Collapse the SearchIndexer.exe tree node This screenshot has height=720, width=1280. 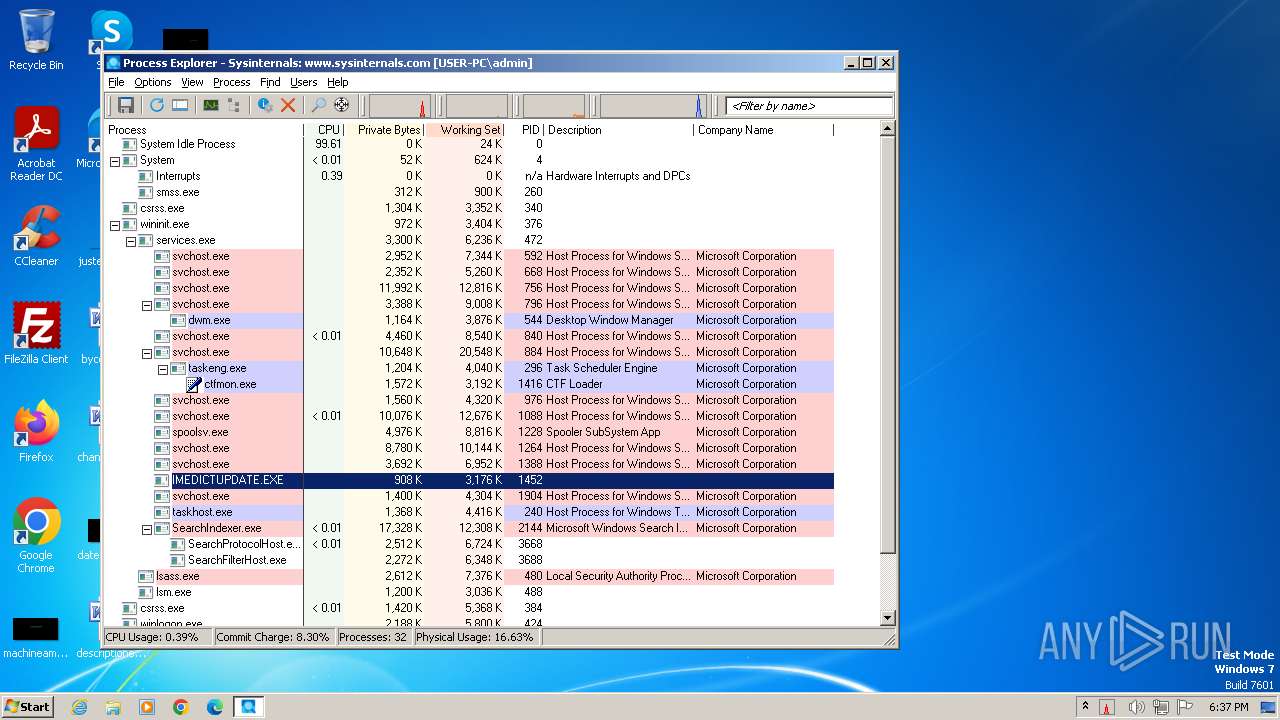[x=146, y=528]
